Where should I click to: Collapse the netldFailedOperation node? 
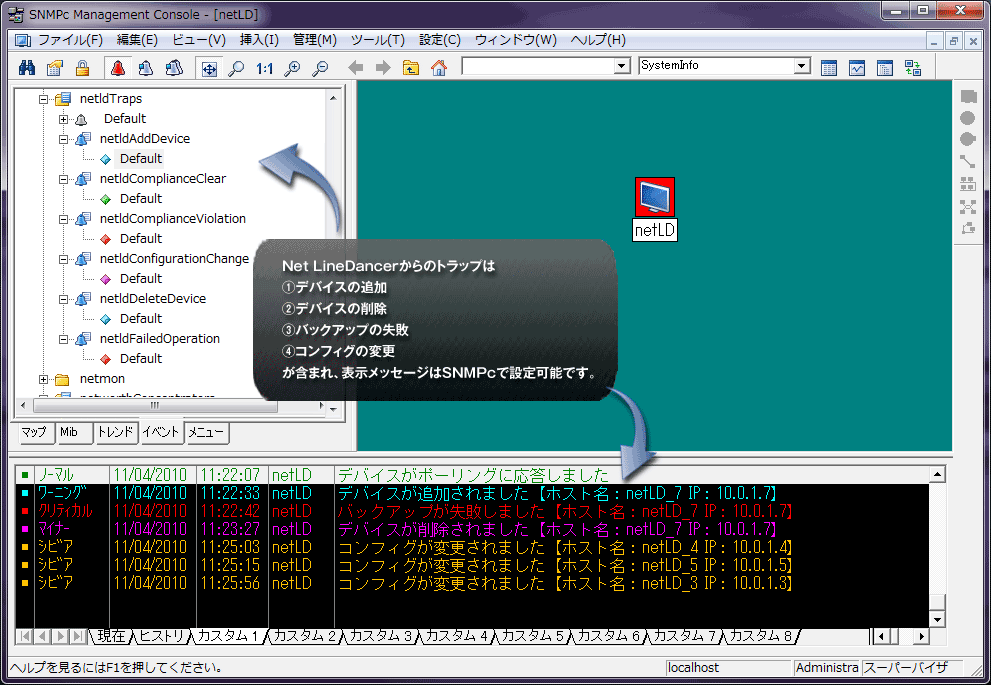[63, 339]
